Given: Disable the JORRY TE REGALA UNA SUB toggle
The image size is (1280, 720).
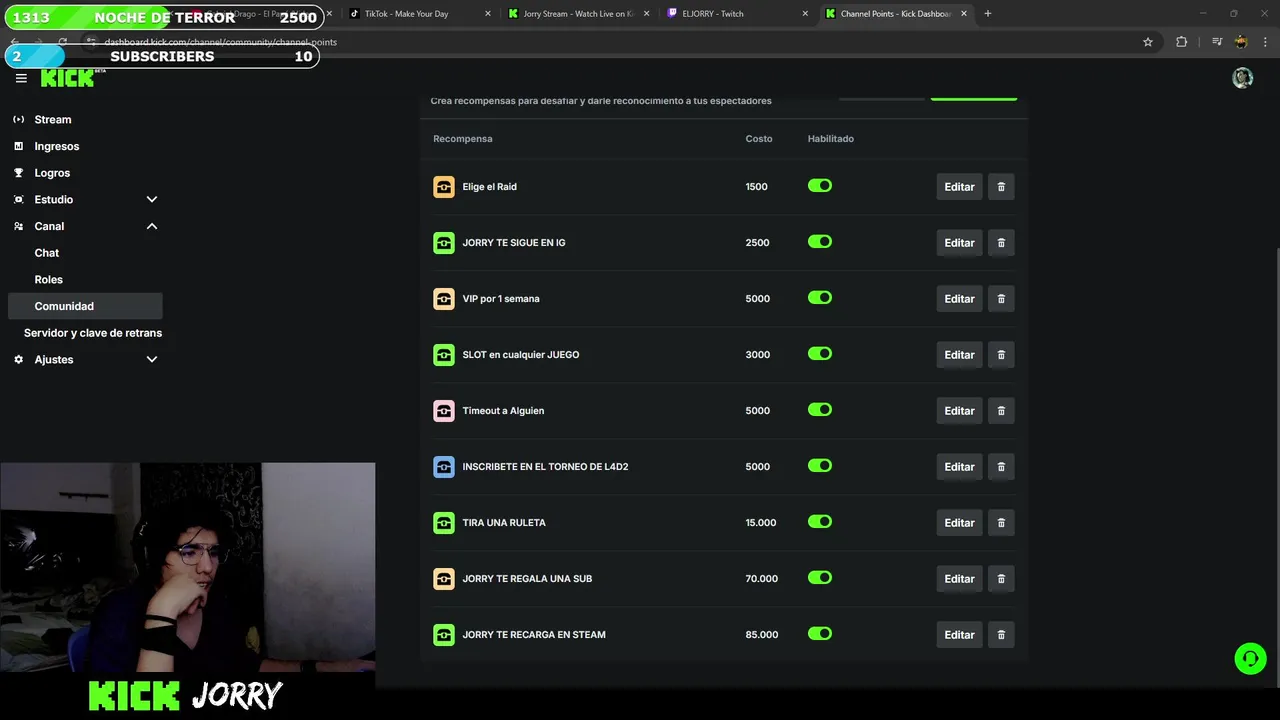Looking at the screenshot, I should coord(820,578).
